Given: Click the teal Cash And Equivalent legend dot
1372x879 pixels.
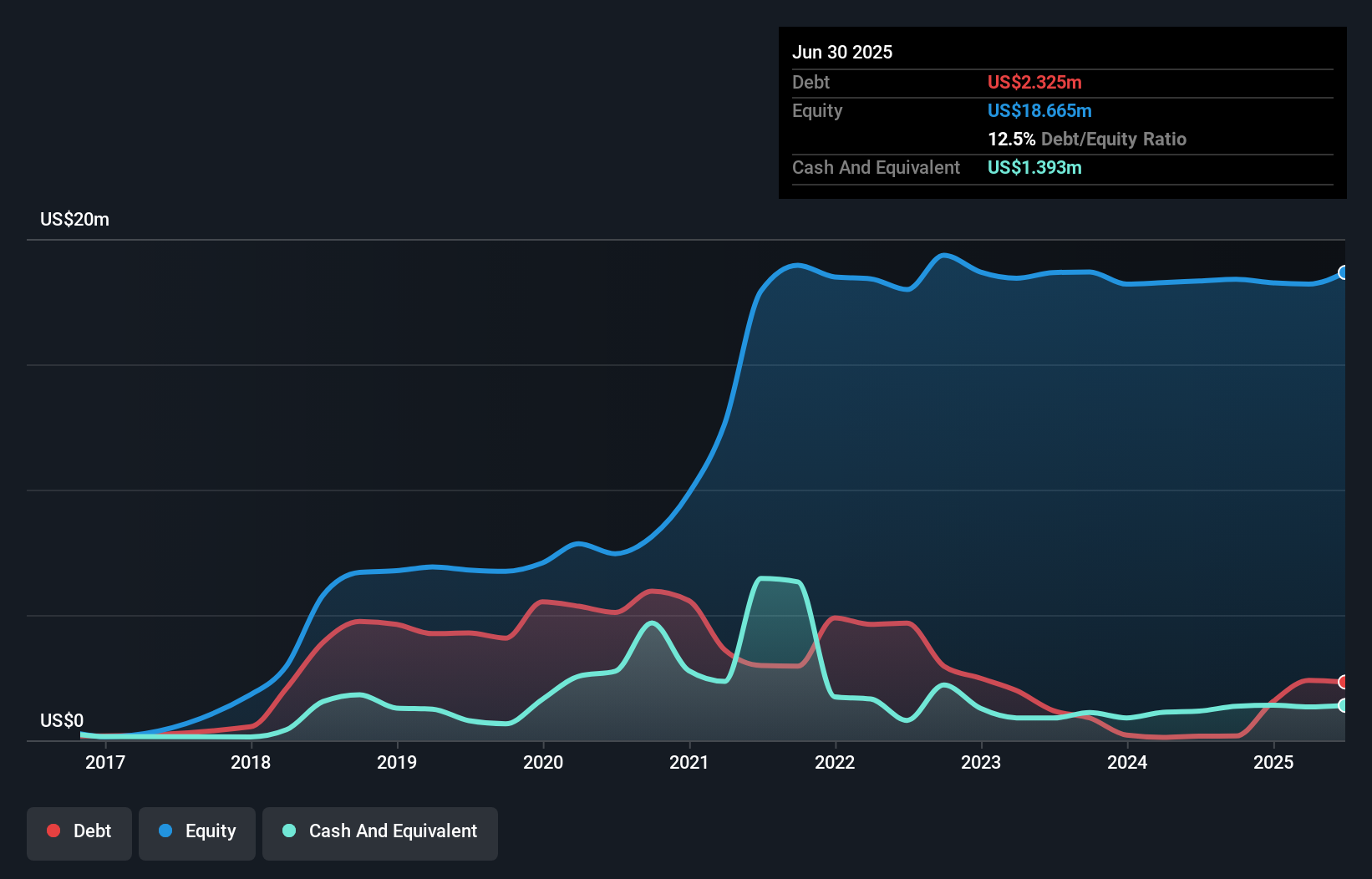Looking at the screenshot, I should pyautogui.click(x=287, y=831).
